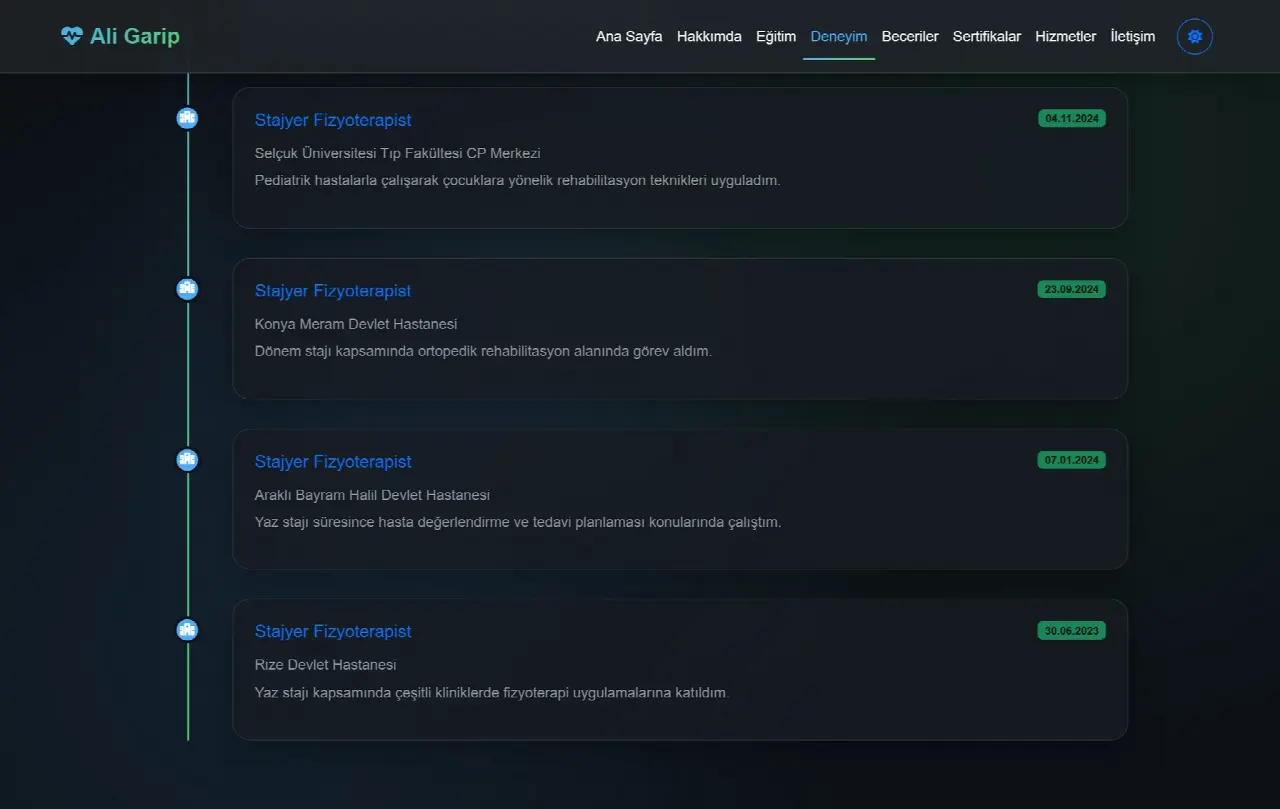Screen dimensions: 1280x809
Task: Click the 07.01.2024 date badge
Action: pyautogui.click(x=1072, y=461)
